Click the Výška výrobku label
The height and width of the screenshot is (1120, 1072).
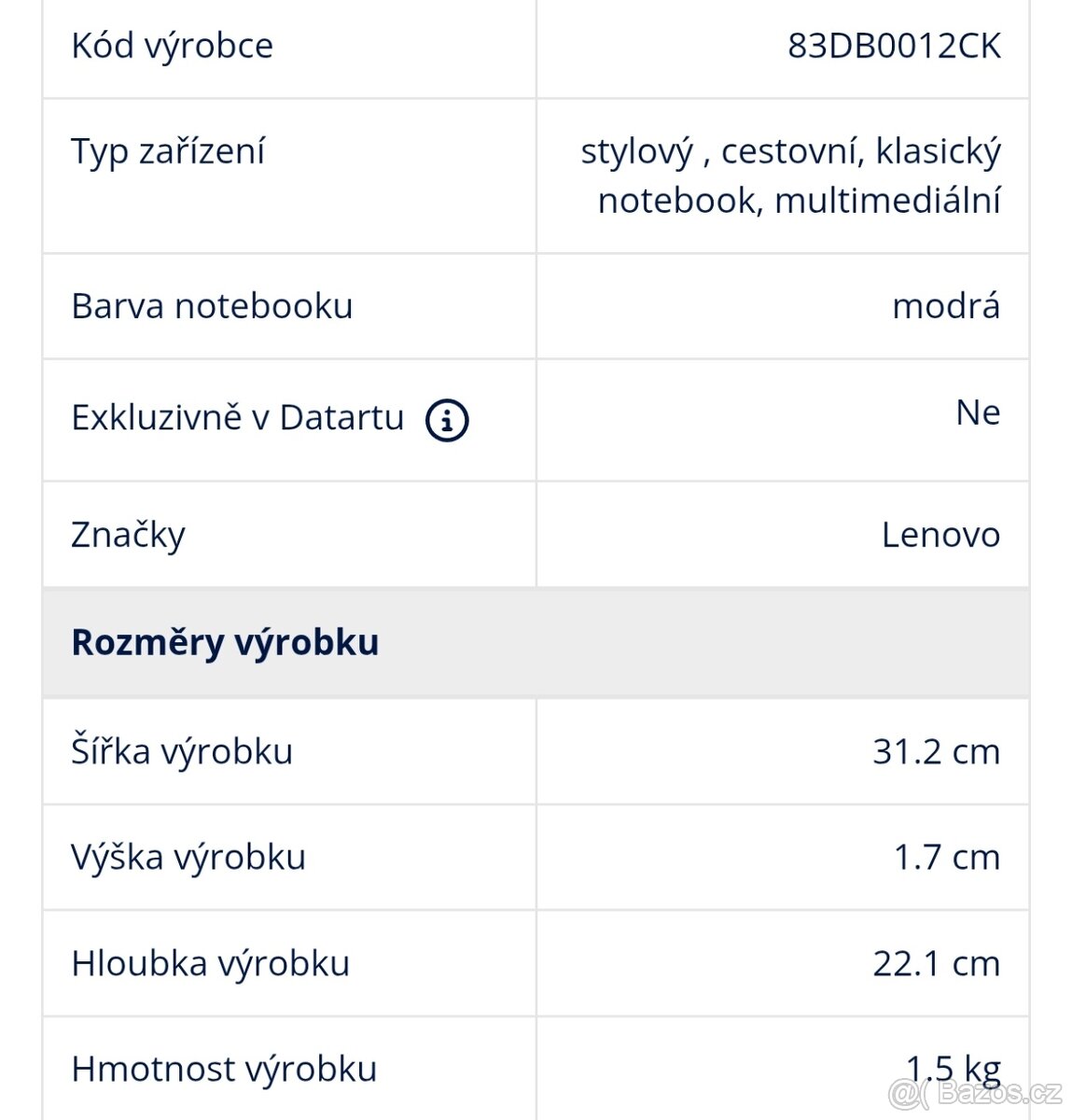point(188,857)
